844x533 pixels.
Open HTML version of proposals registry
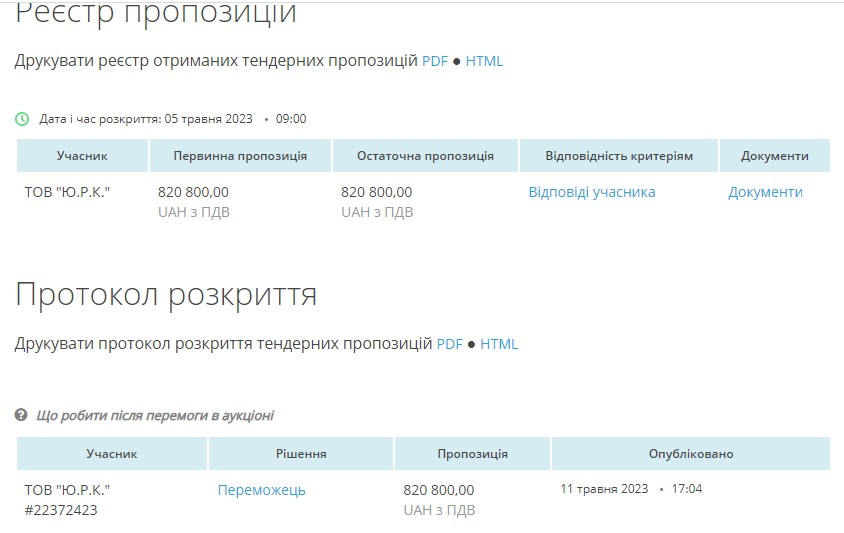coord(484,61)
